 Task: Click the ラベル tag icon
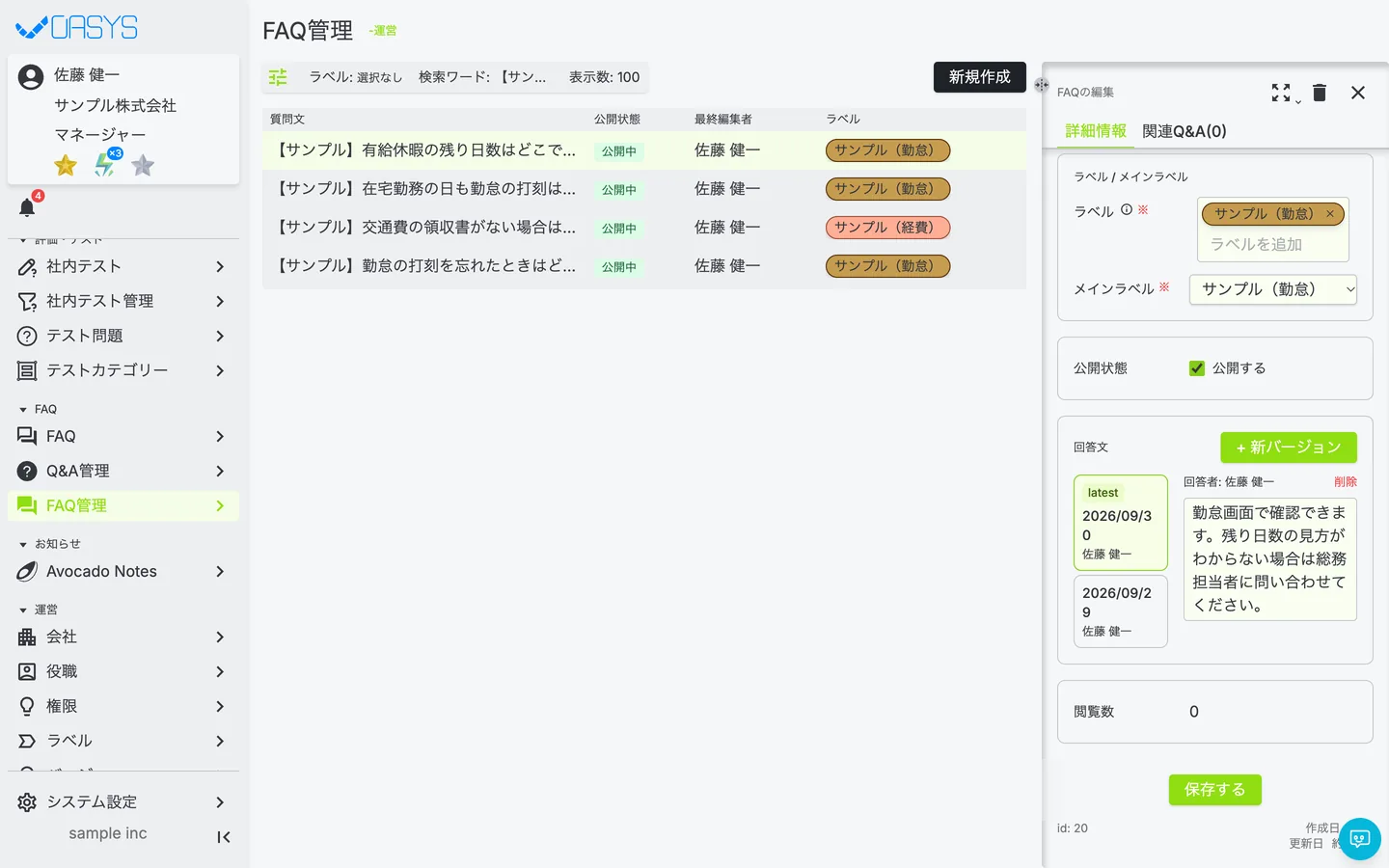click(27, 742)
